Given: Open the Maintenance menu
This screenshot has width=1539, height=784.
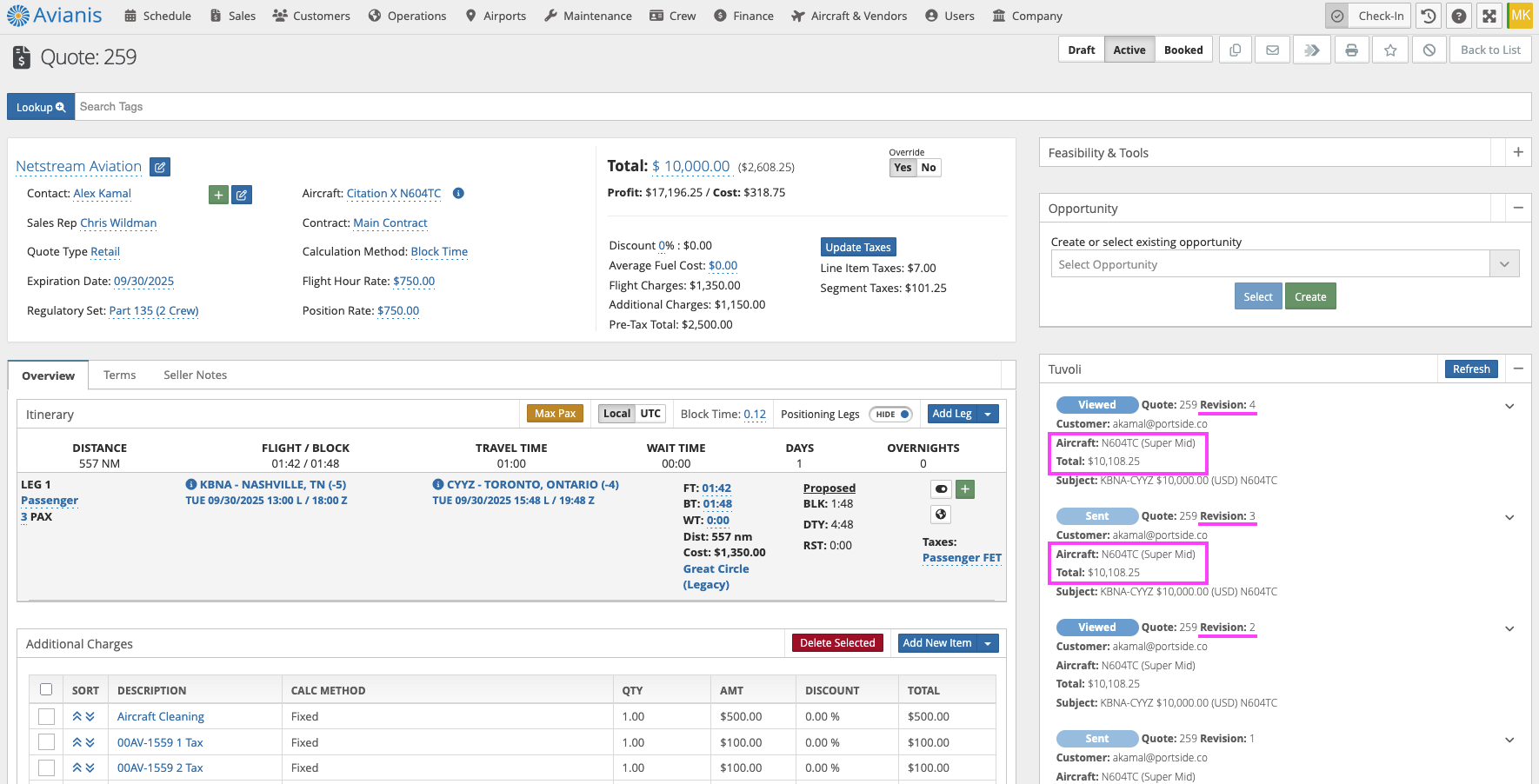Looking at the screenshot, I should coord(588,16).
